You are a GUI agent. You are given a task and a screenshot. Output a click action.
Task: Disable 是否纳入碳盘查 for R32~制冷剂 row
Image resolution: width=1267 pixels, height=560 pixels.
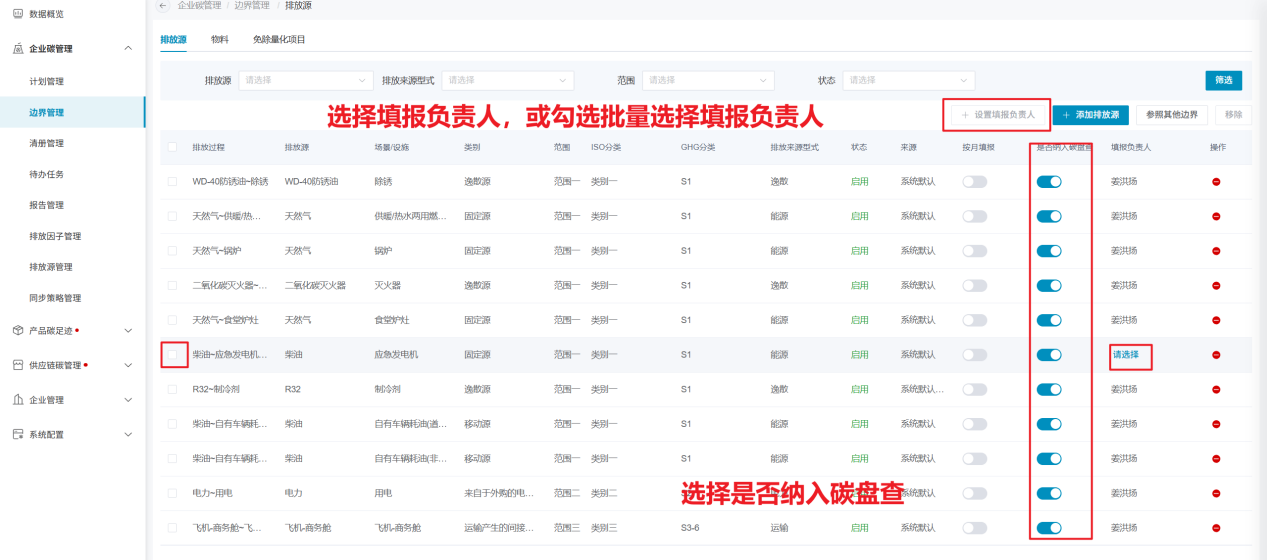pos(1049,389)
